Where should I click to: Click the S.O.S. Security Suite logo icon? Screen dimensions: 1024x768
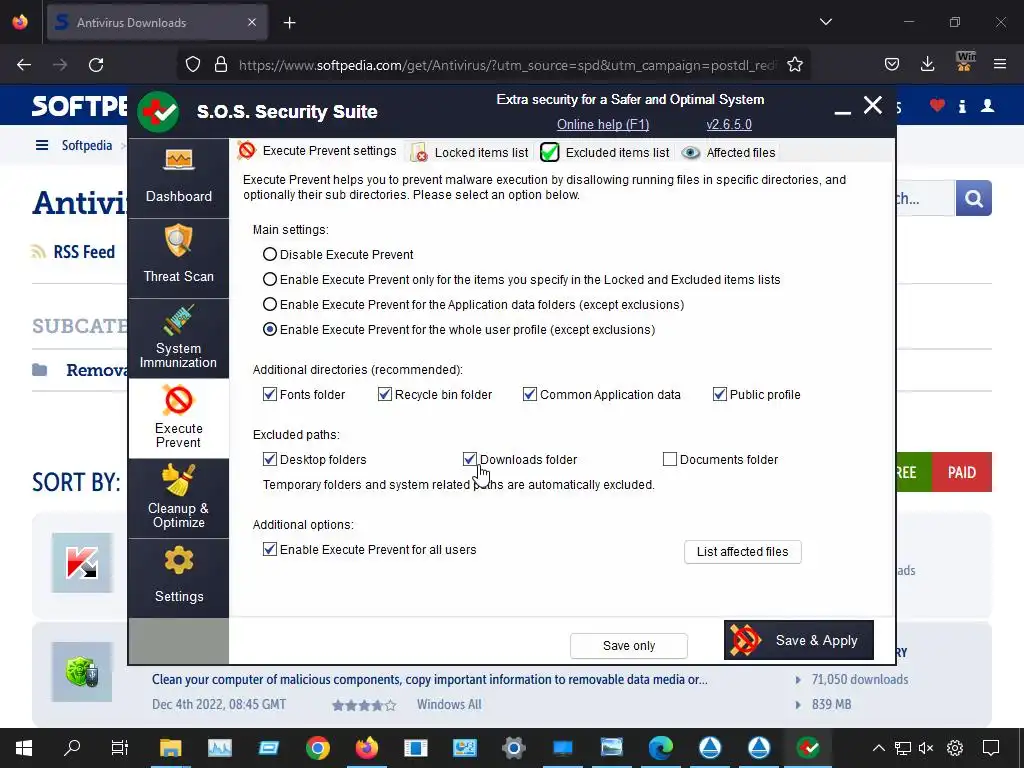click(158, 112)
